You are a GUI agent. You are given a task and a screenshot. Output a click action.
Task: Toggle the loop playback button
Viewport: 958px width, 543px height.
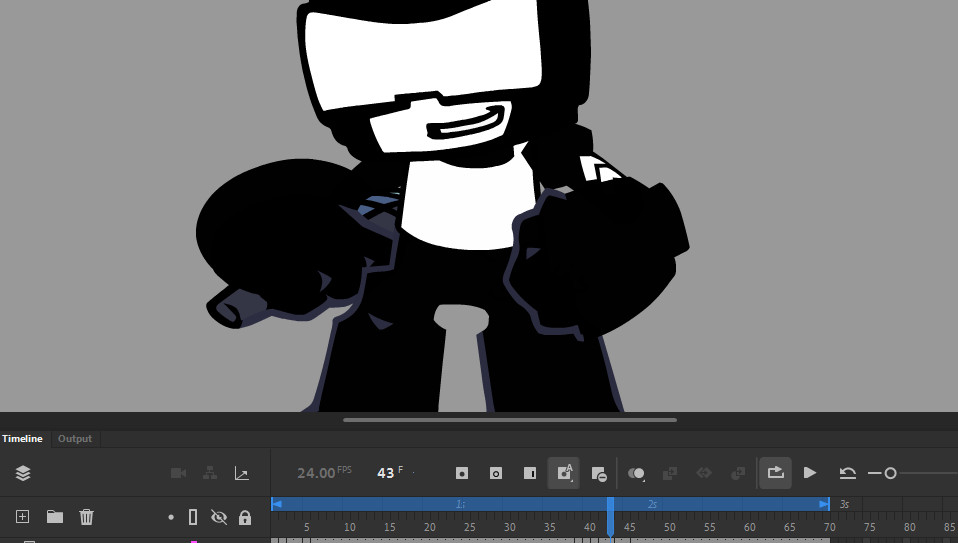click(x=775, y=473)
